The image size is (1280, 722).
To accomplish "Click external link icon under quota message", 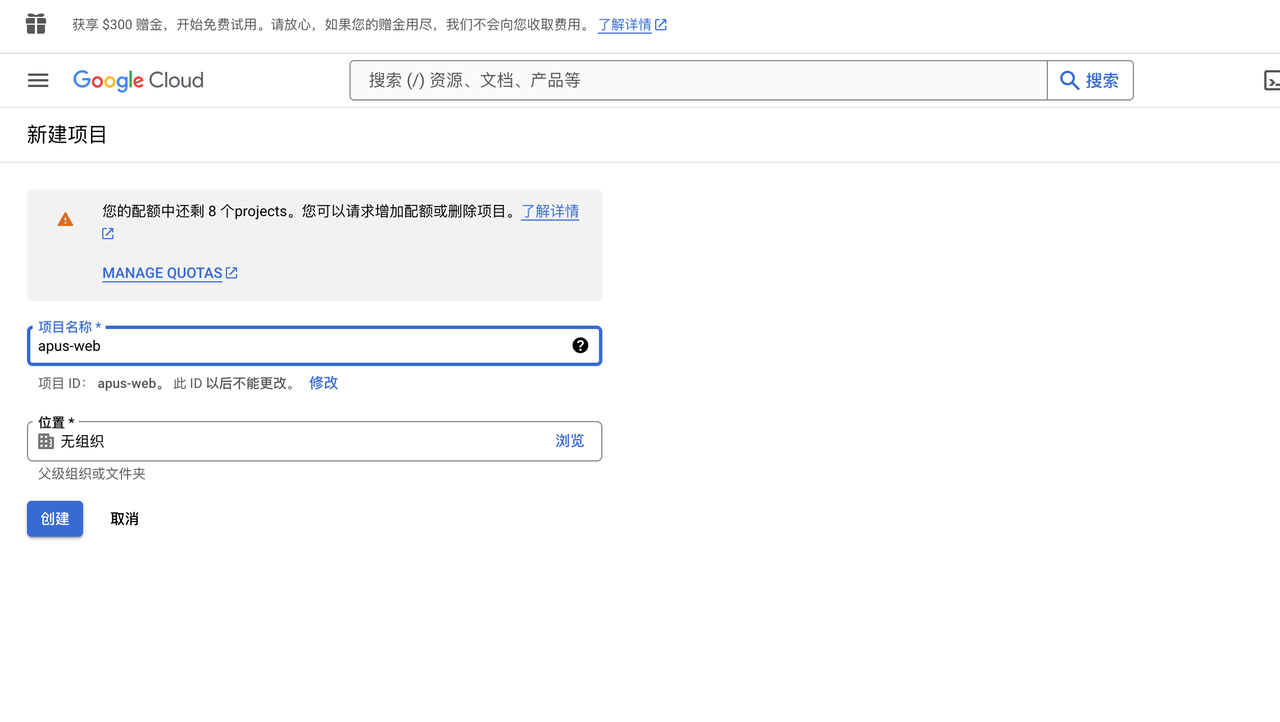I will (108, 234).
